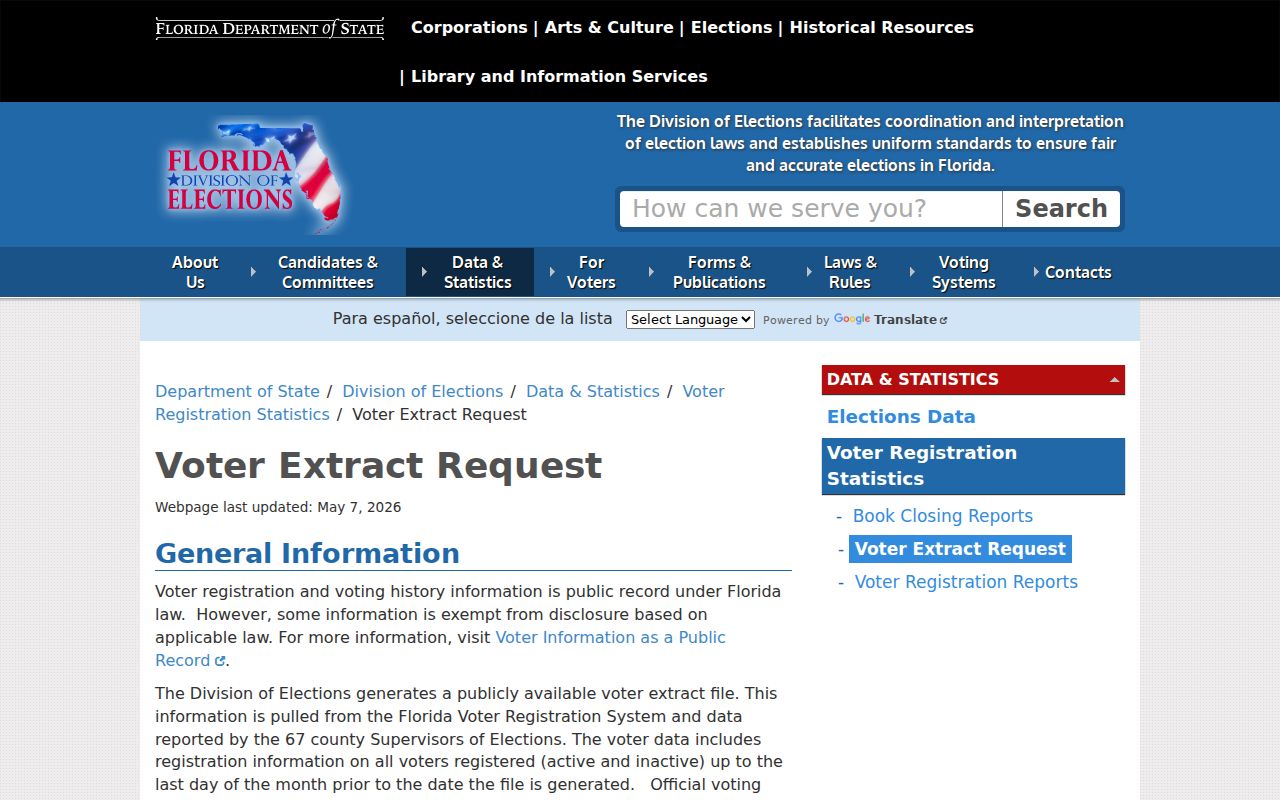Open Library and Information Services link
The width and height of the screenshot is (1280, 800).
[x=559, y=77]
